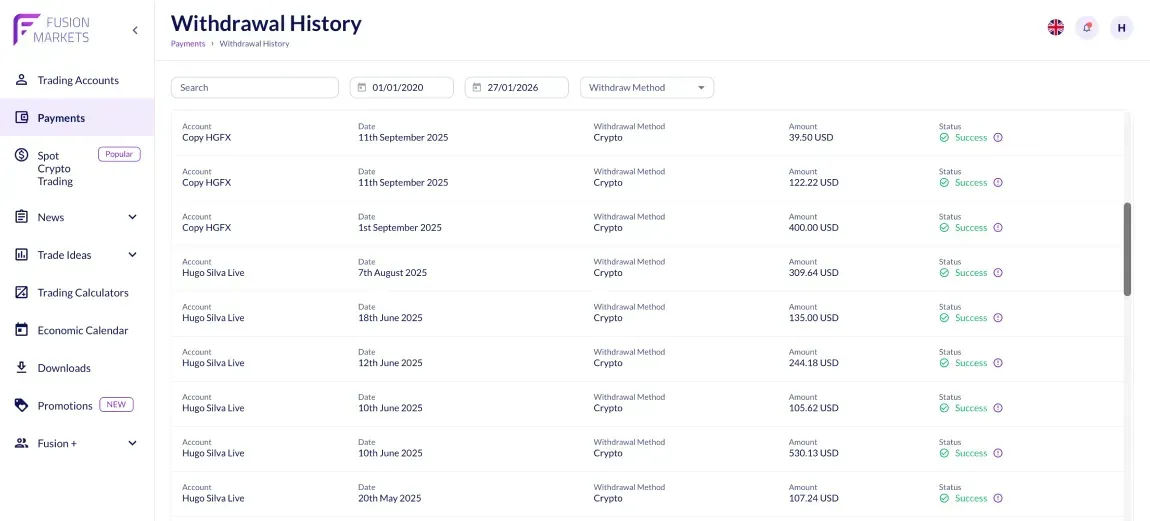Image resolution: width=1150 pixels, height=521 pixels.
Task: Expand the News submenu
Action: point(133,217)
